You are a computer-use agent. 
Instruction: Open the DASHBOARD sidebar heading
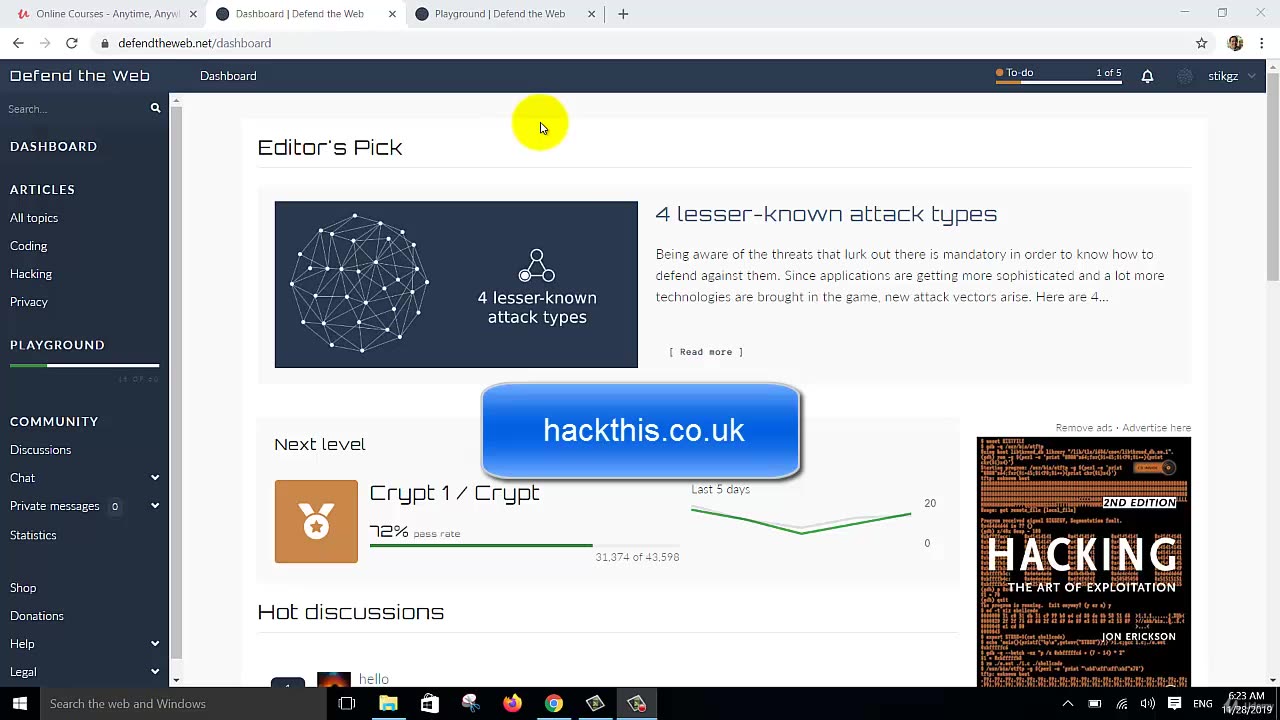54,146
